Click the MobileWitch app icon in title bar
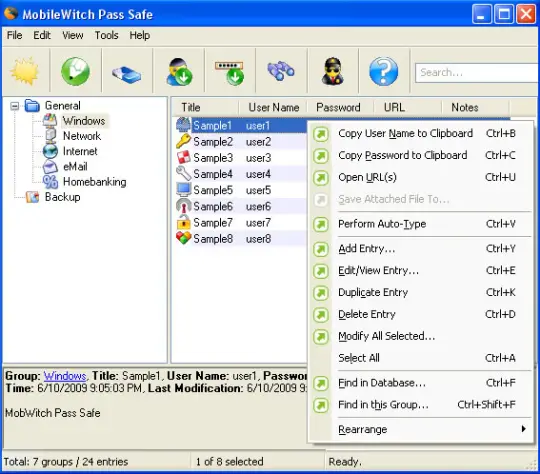Screen dimensions: 540x474 [11, 13]
